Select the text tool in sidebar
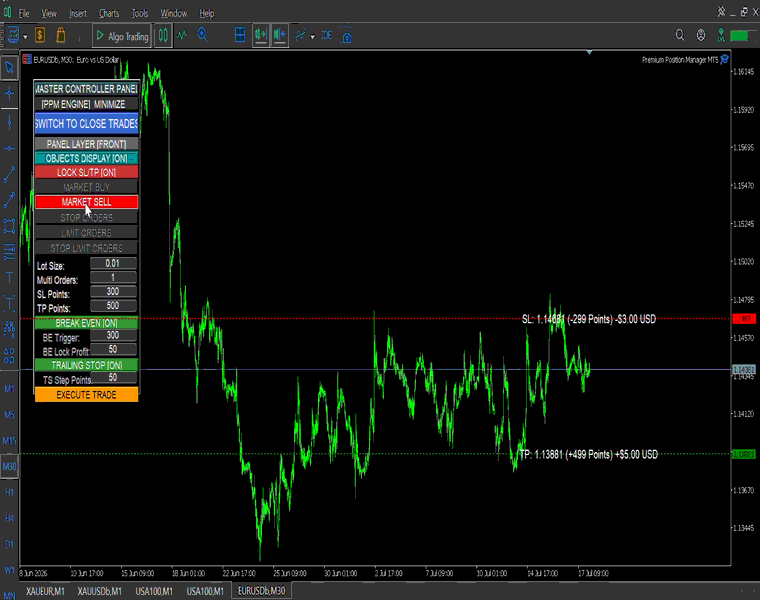 [9, 278]
